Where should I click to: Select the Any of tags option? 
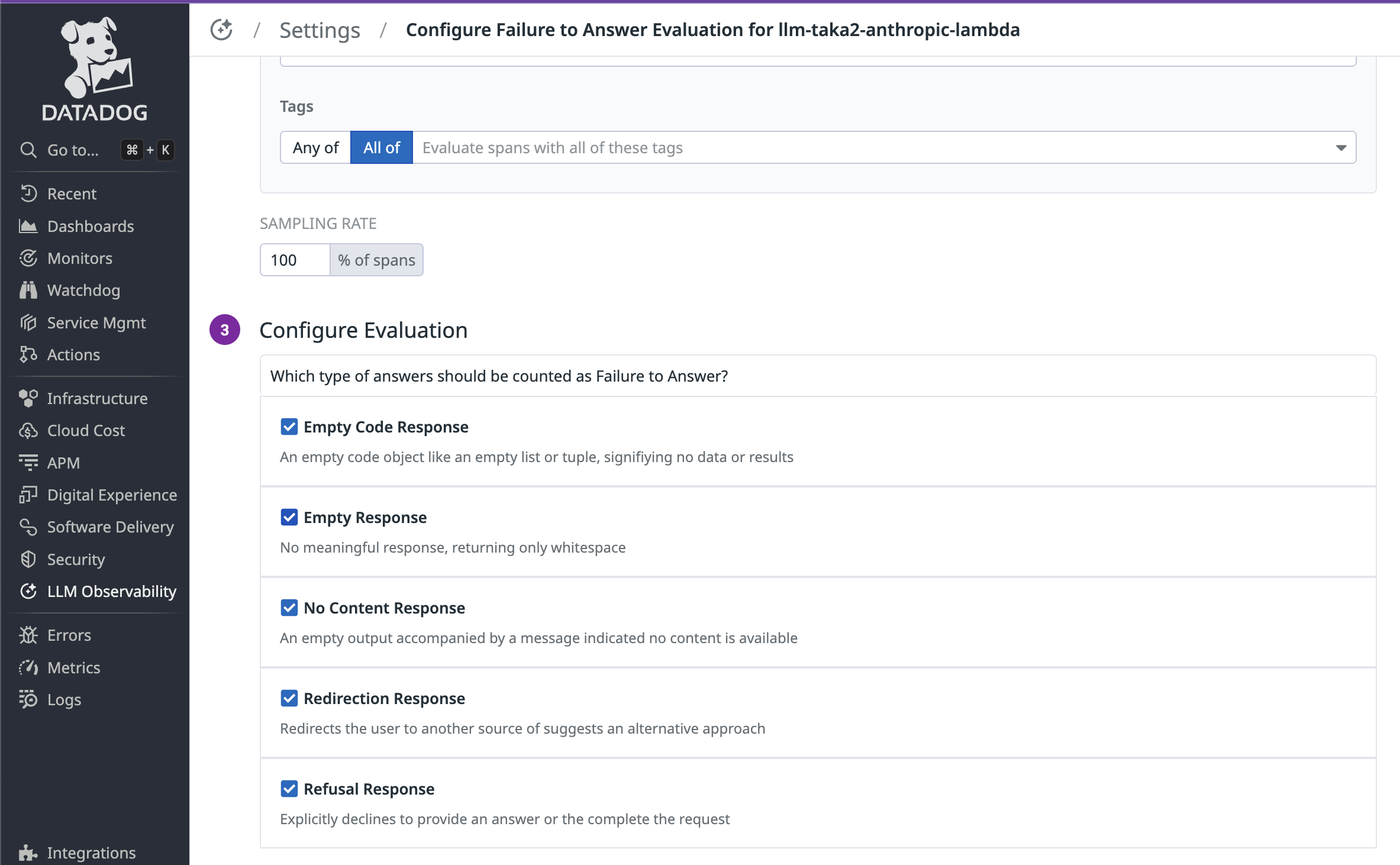315,148
